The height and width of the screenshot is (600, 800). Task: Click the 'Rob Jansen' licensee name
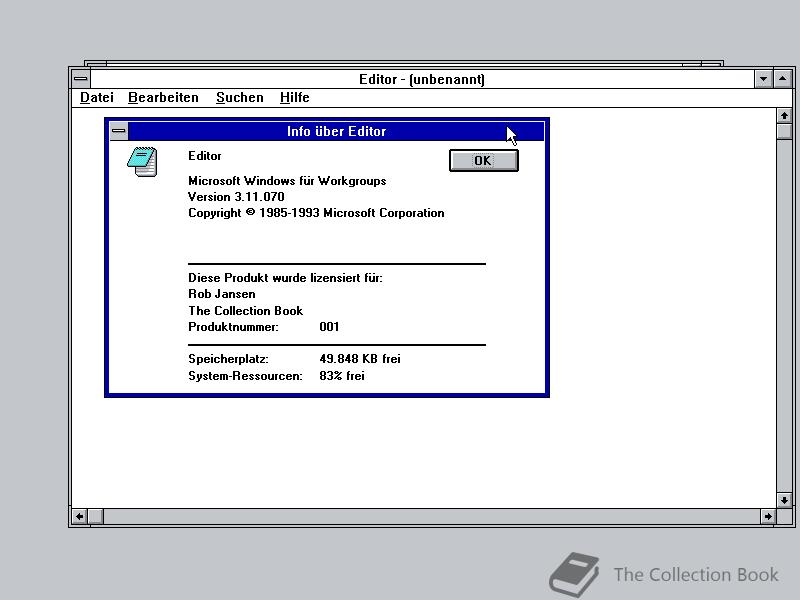click(222, 294)
